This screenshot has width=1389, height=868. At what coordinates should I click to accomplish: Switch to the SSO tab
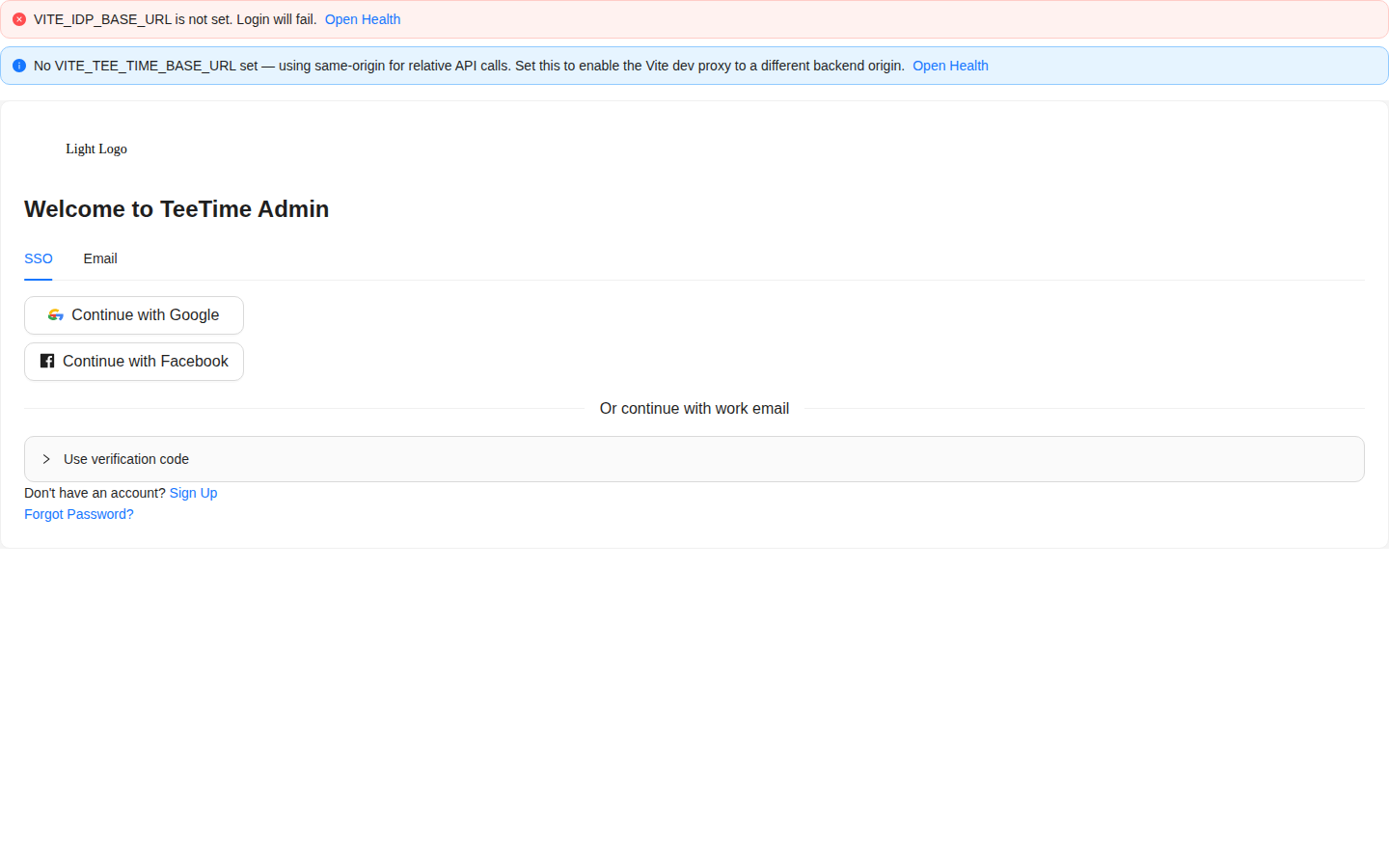39,258
